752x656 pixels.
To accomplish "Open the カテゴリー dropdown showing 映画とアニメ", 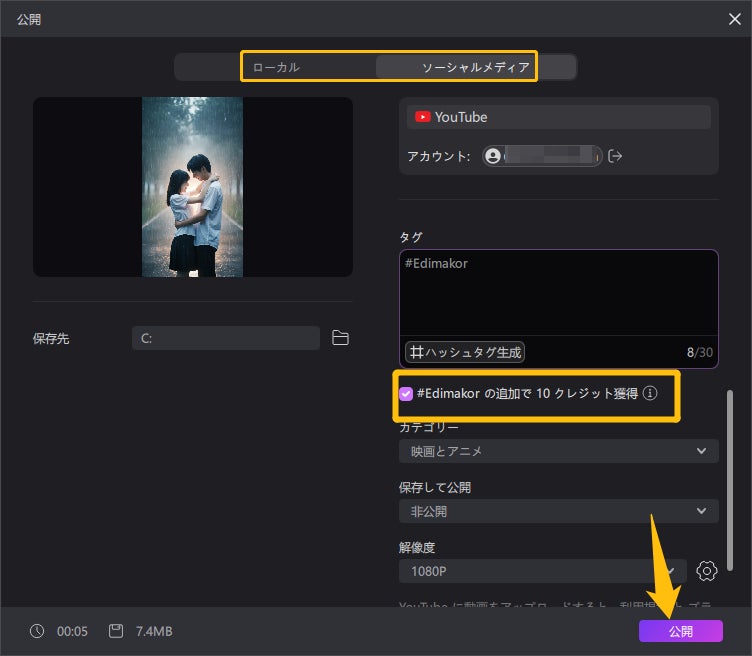I will [x=558, y=451].
